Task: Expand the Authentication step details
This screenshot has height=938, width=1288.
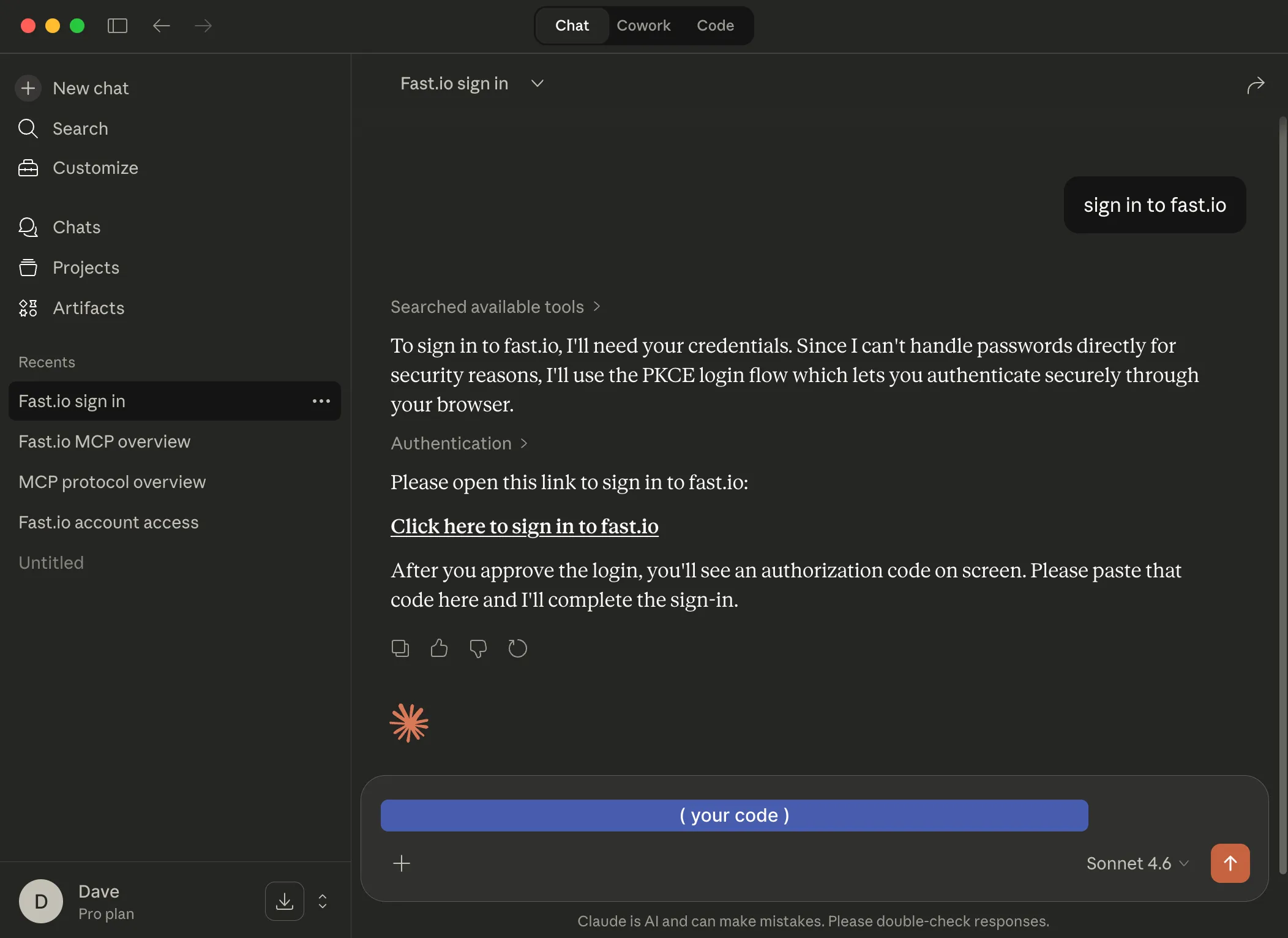Action: (x=459, y=443)
